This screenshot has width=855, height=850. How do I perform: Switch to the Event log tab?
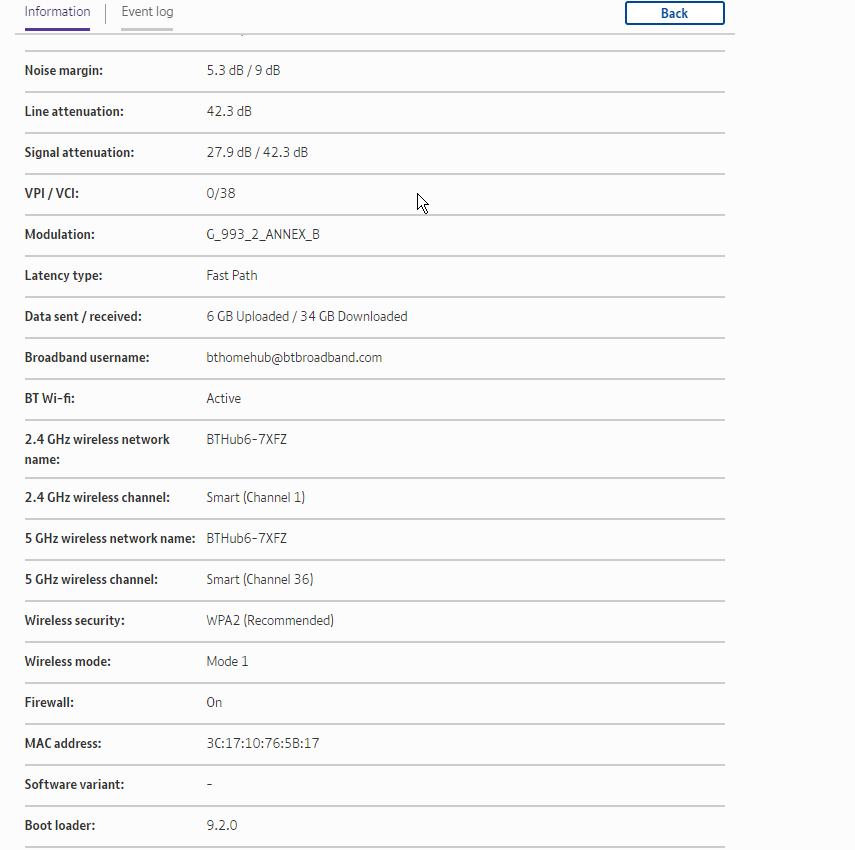coord(147,12)
